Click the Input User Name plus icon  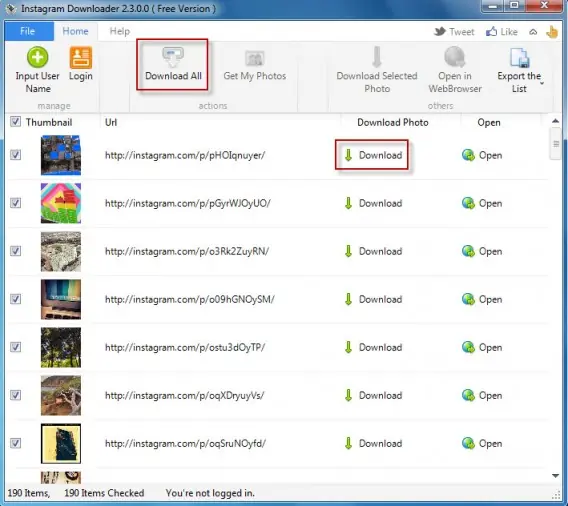37,57
